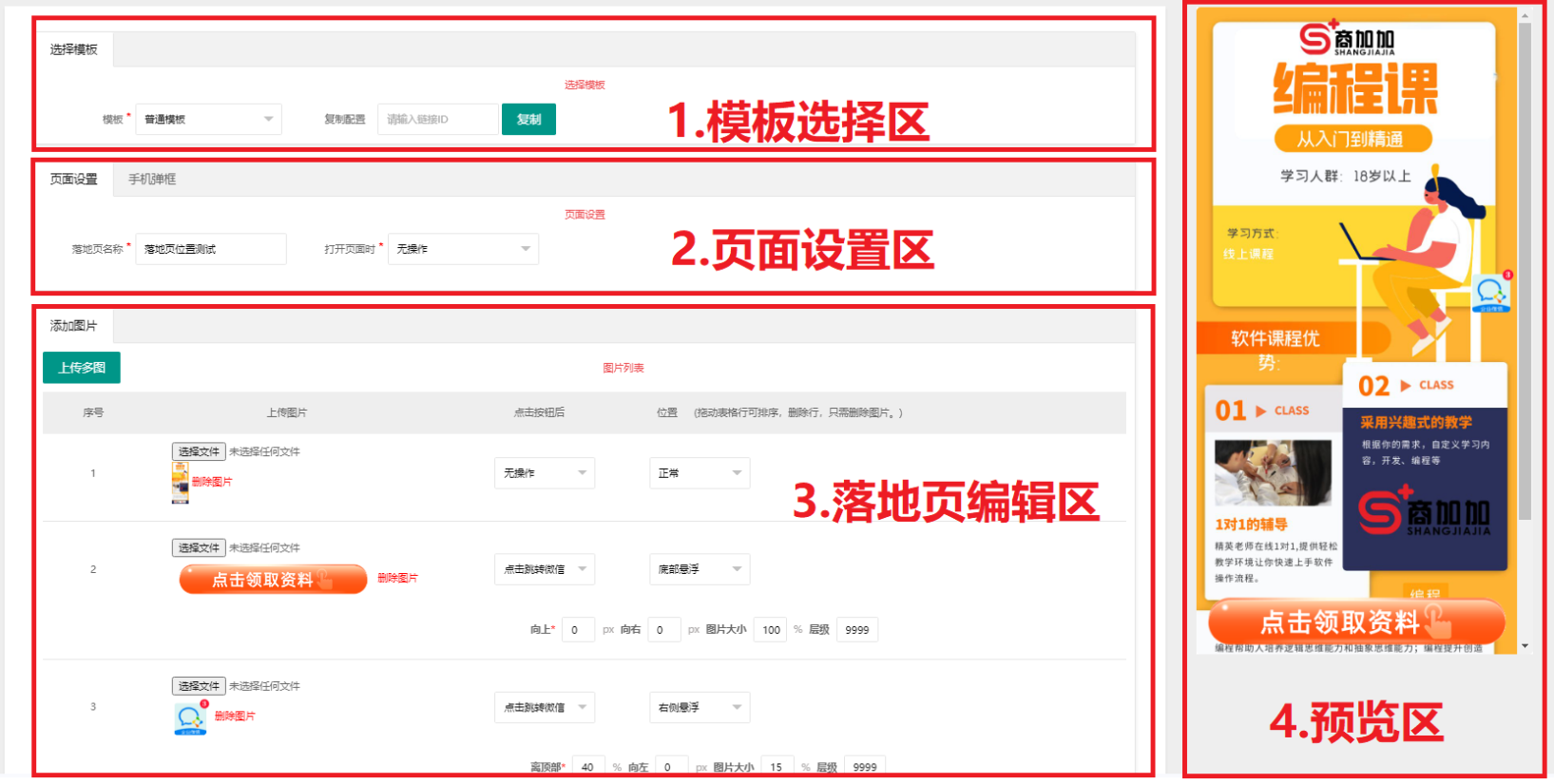Screen dimensions: 1554x784
Task: Click 选择文件 button in row 2
Action: pyautogui.click(x=199, y=547)
